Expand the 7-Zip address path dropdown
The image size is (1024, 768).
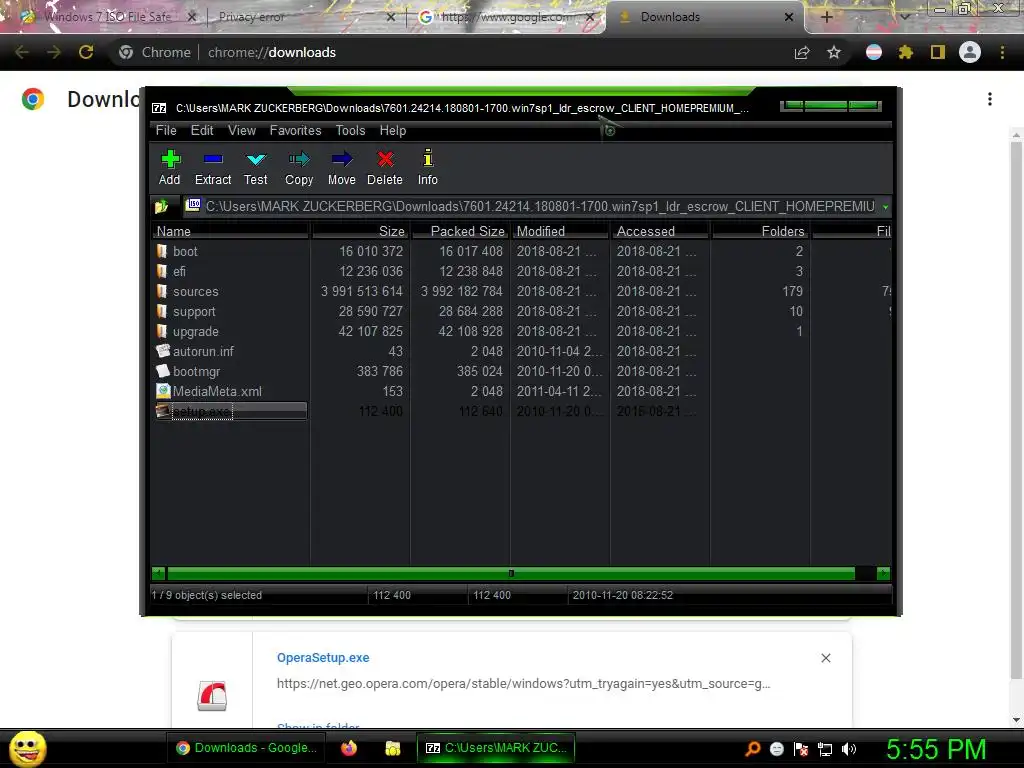[886, 207]
